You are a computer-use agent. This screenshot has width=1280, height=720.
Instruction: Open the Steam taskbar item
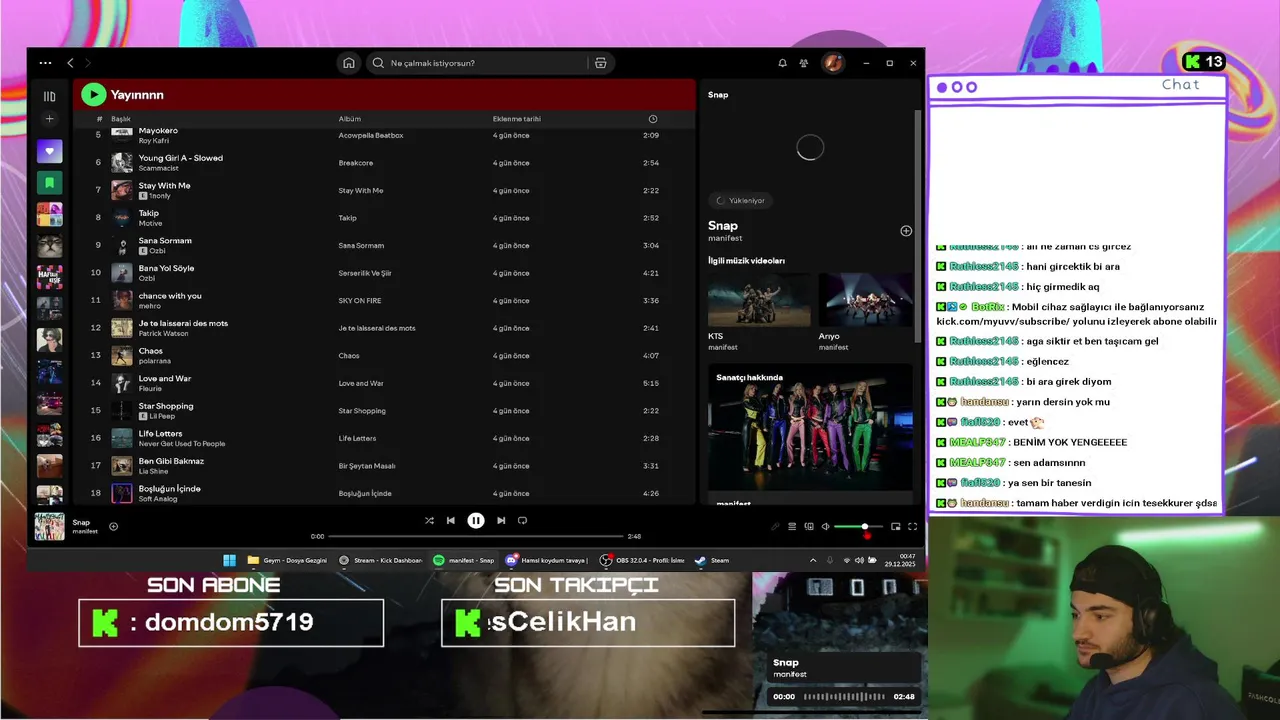[712, 560]
